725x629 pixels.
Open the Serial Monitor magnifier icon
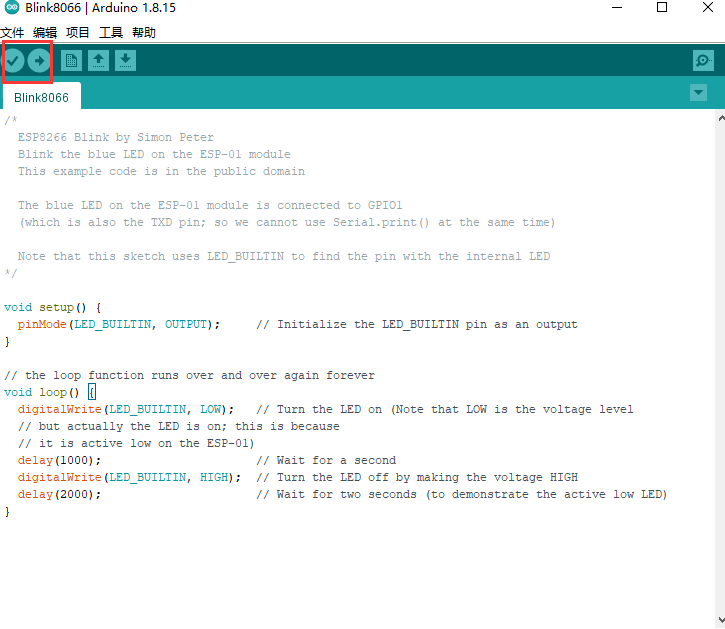tap(703, 61)
